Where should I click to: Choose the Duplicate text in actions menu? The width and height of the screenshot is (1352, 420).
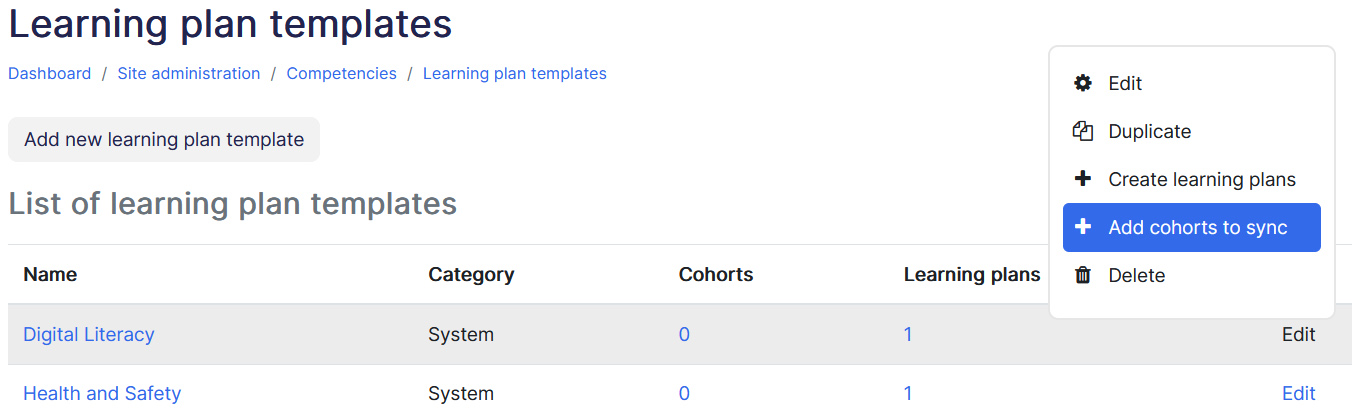pyautogui.click(x=1149, y=131)
